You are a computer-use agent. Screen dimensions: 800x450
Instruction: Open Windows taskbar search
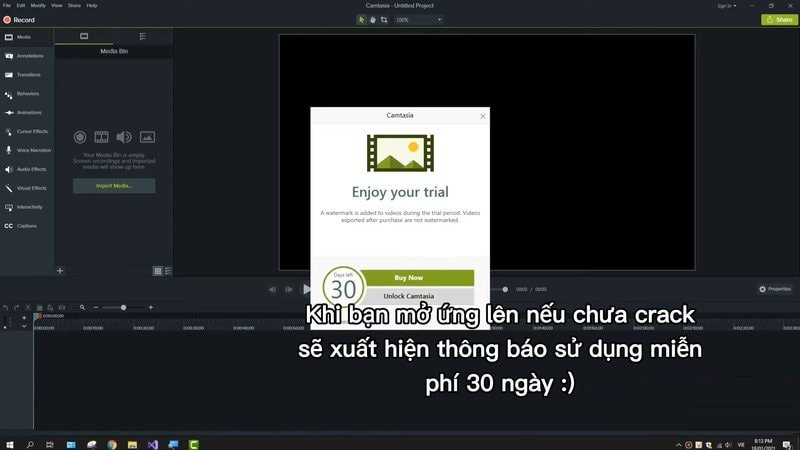pos(30,445)
